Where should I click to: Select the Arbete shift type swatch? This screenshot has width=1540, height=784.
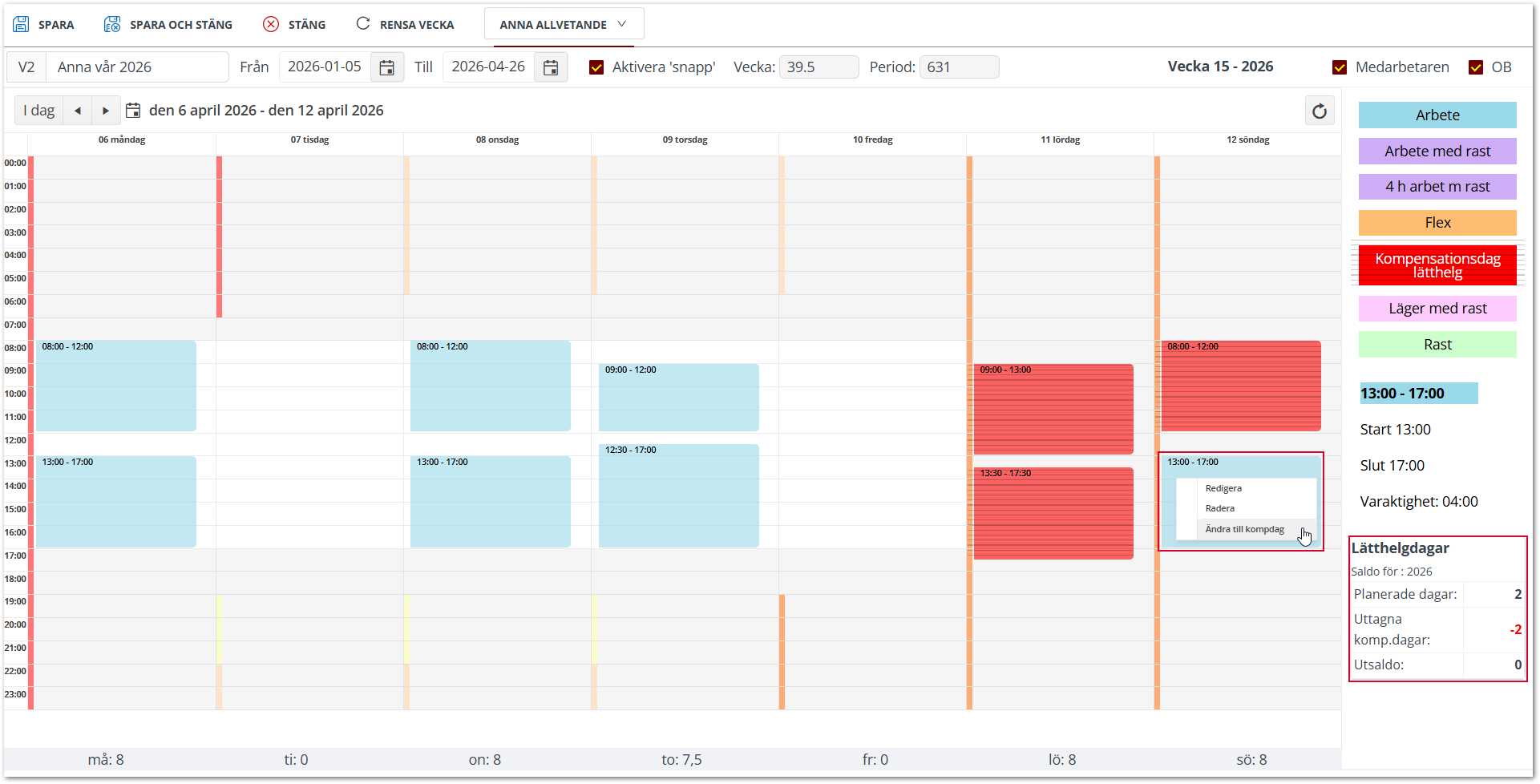click(x=1437, y=115)
